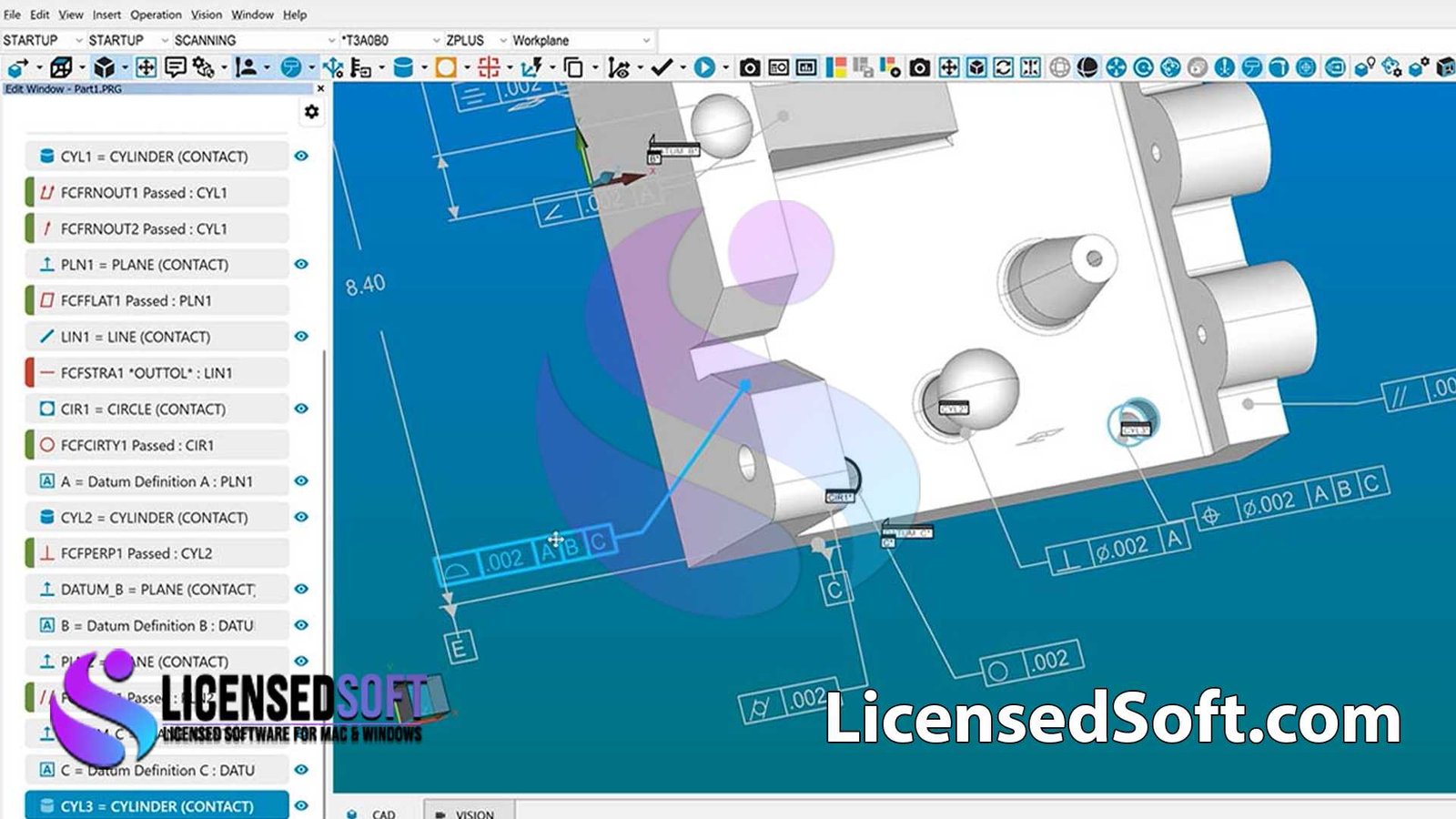Open the Vision menu
Screen dimensions: 1456x819
(x=207, y=15)
